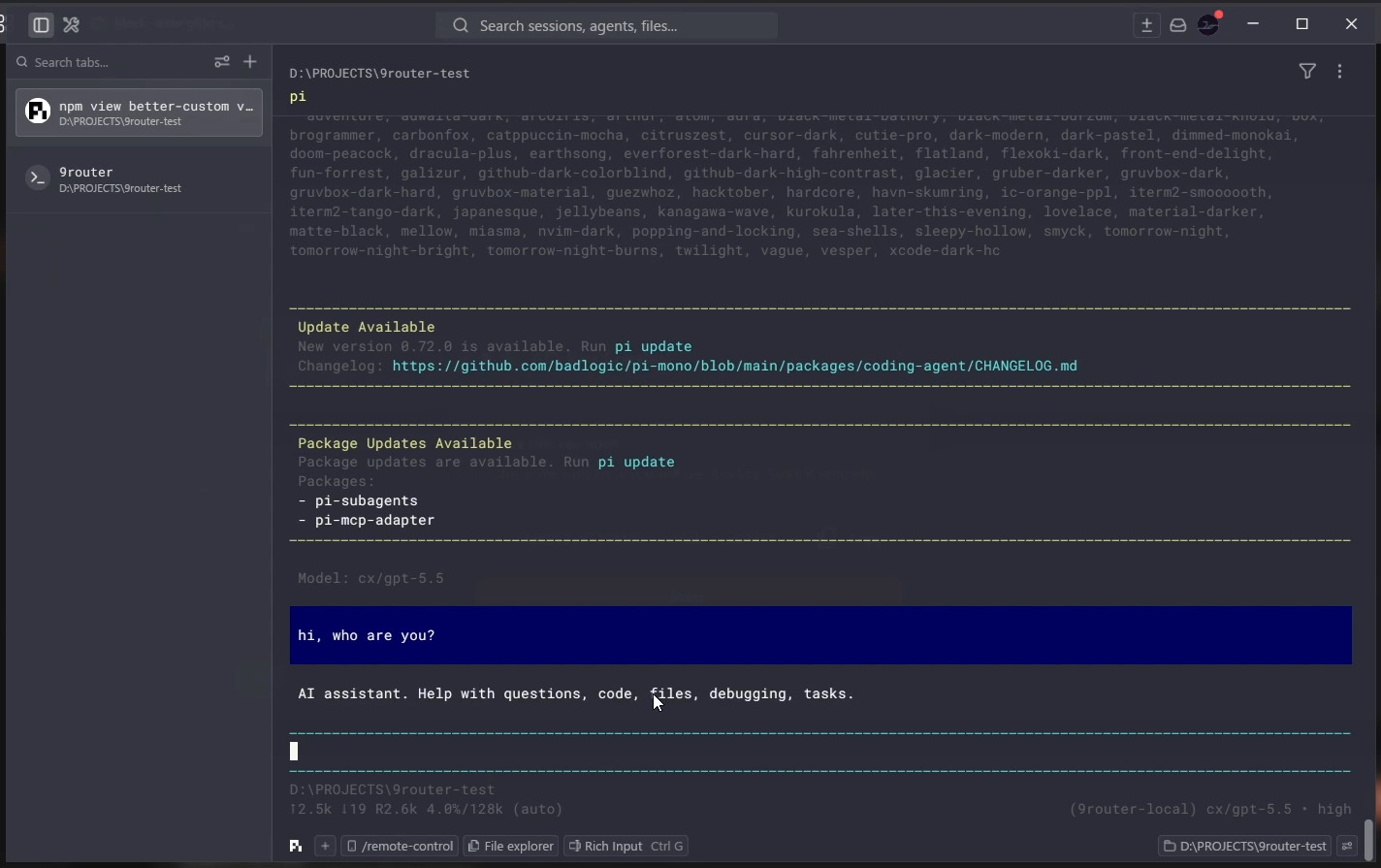Viewport: 1381px width, 868px height.
Task: Open the tools wrench icon
Action: pyautogui.click(x=71, y=25)
